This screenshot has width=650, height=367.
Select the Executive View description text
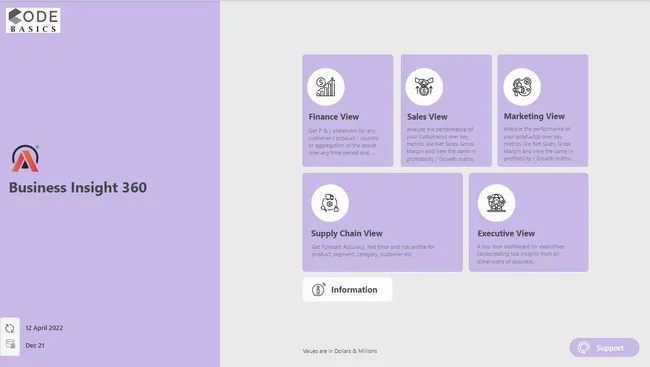[x=520, y=254]
